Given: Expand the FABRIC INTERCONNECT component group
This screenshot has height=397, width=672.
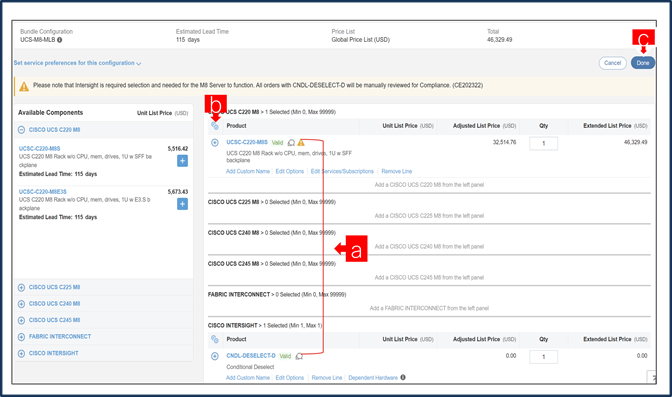Looking at the screenshot, I should click(x=21, y=337).
